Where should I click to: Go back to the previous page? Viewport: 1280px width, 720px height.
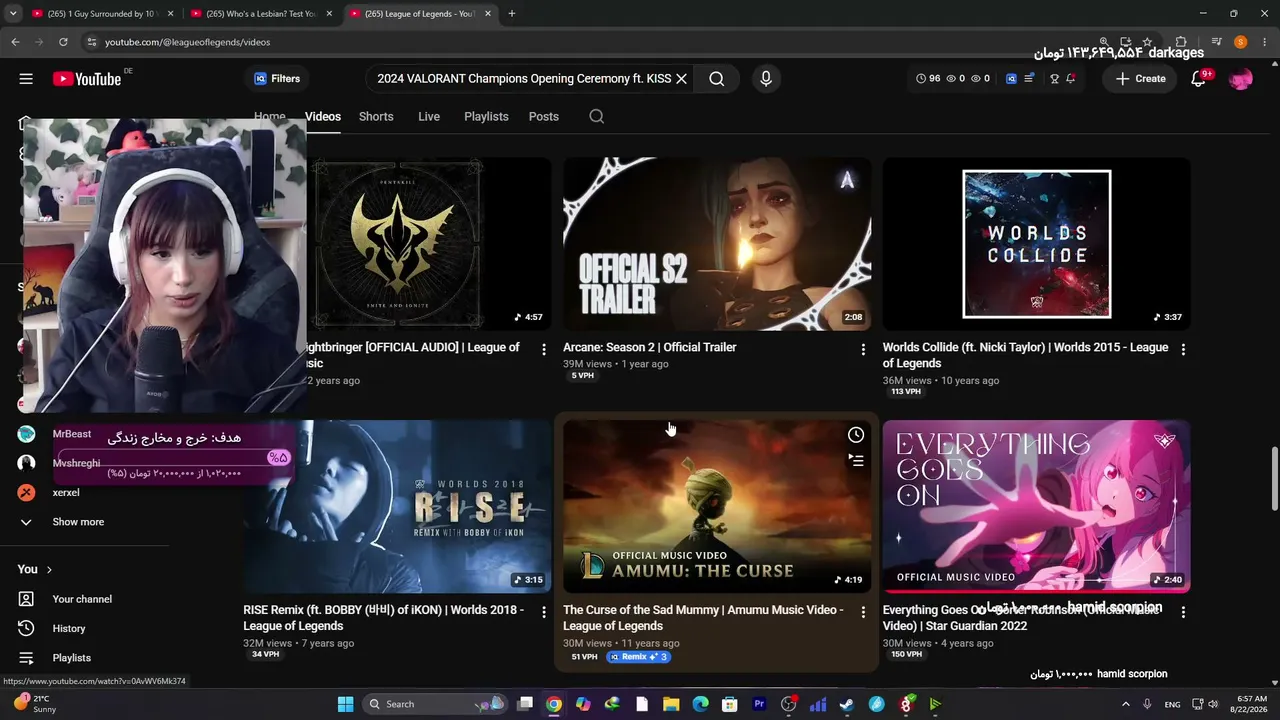(x=15, y=42)
